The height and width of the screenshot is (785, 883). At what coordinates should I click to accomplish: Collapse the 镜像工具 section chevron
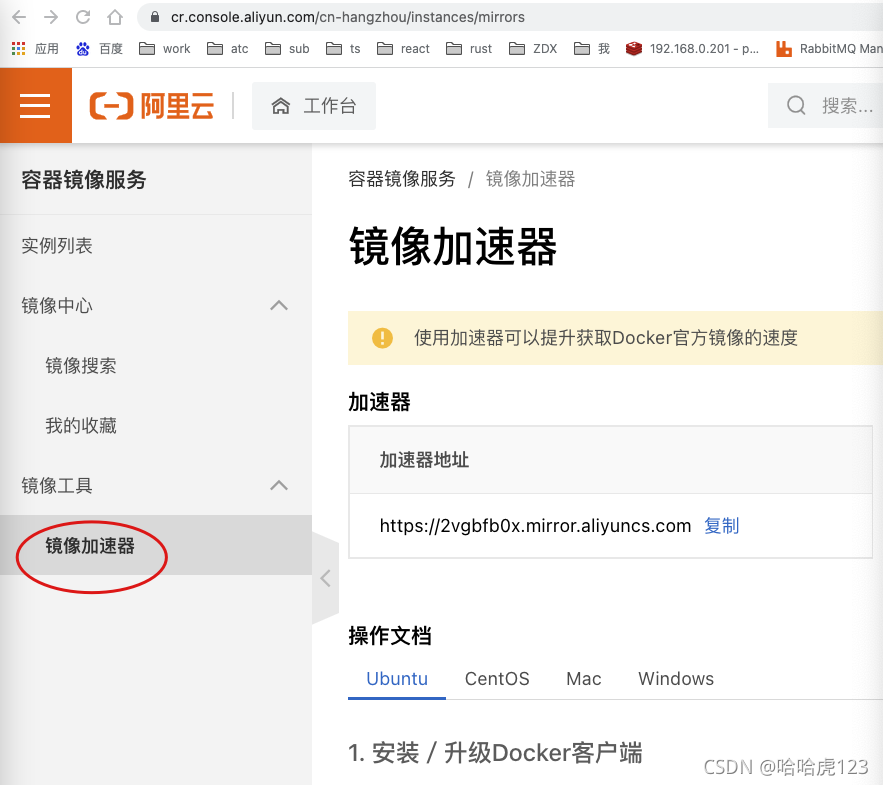coord(279,485)
